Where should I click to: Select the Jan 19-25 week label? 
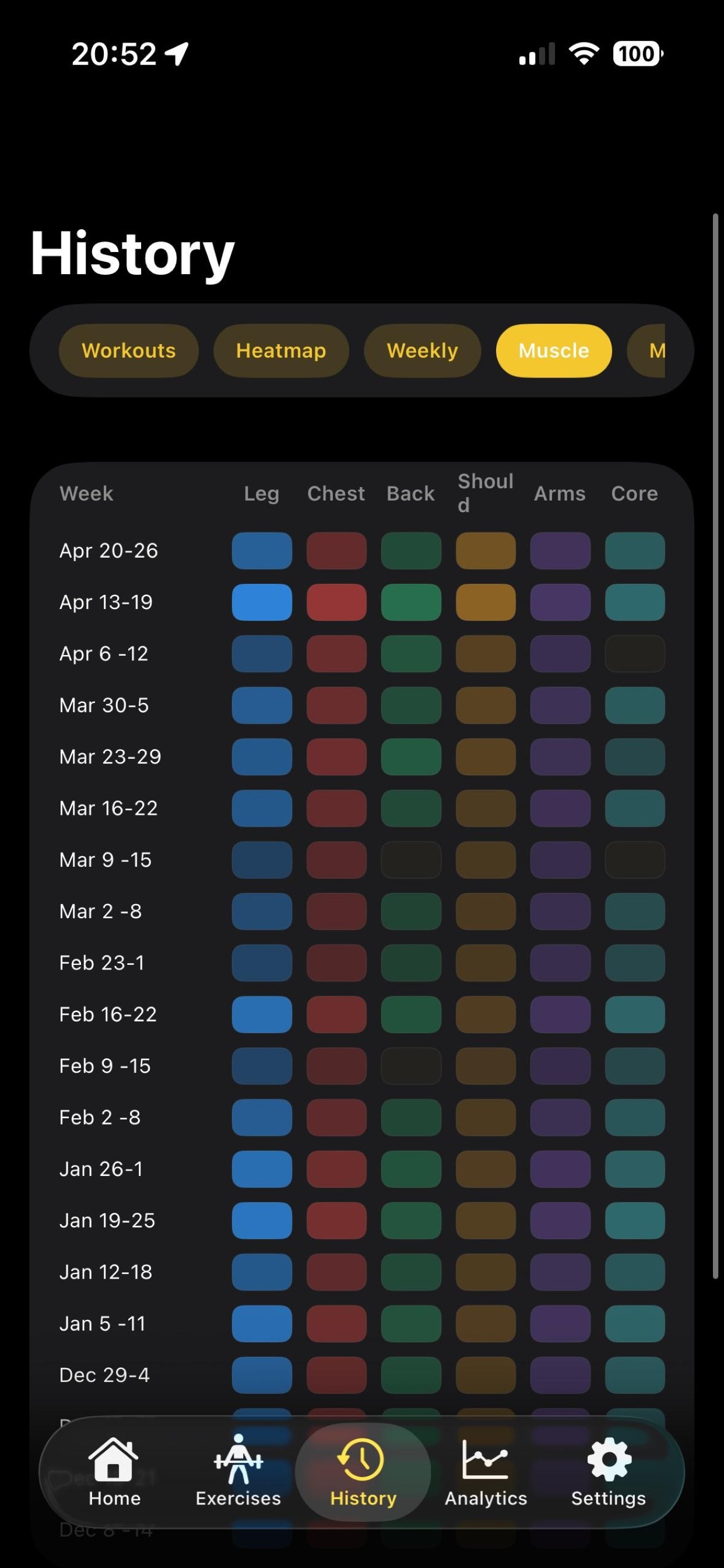point(107,1220)
